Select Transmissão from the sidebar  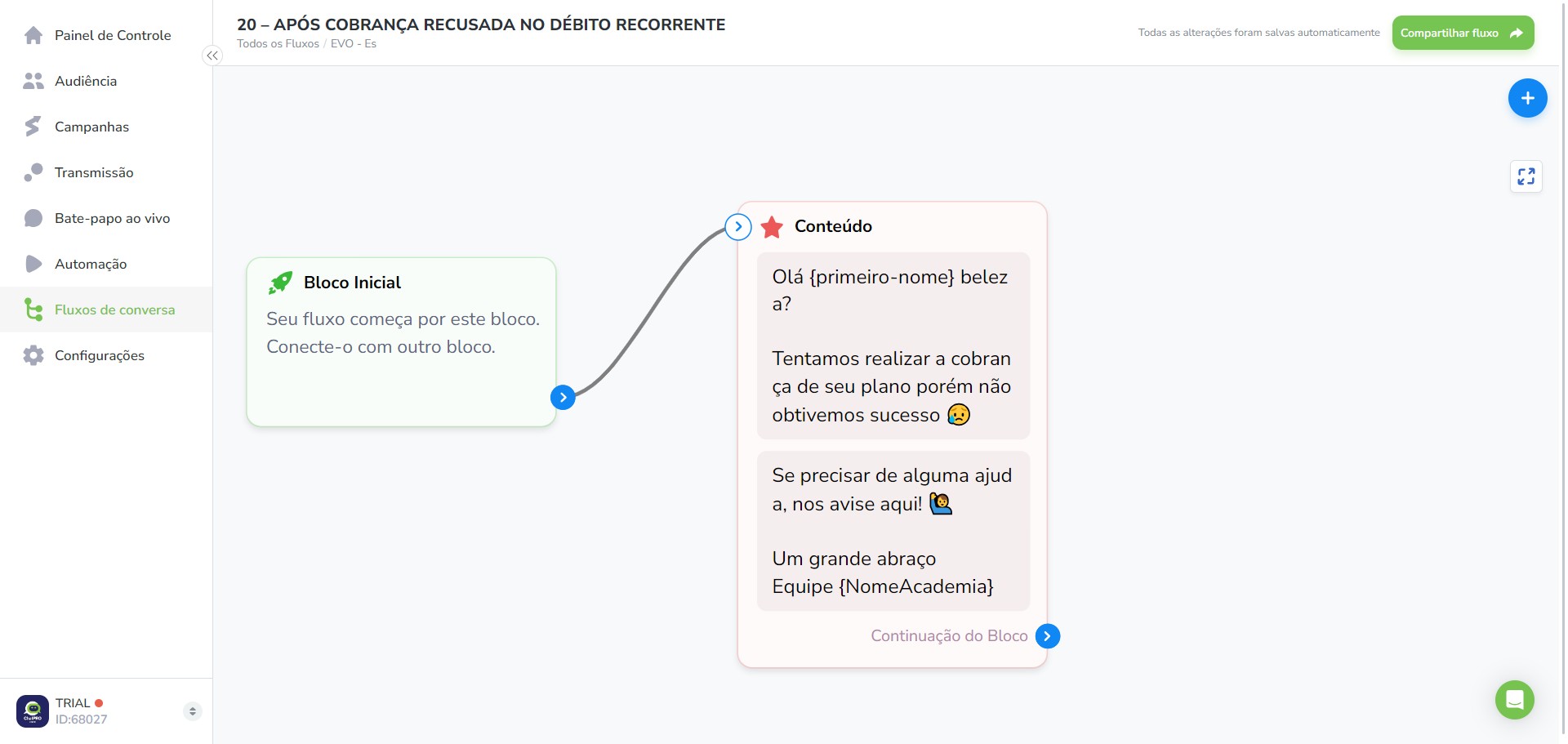pyautogui.click(x=106, y=172)
